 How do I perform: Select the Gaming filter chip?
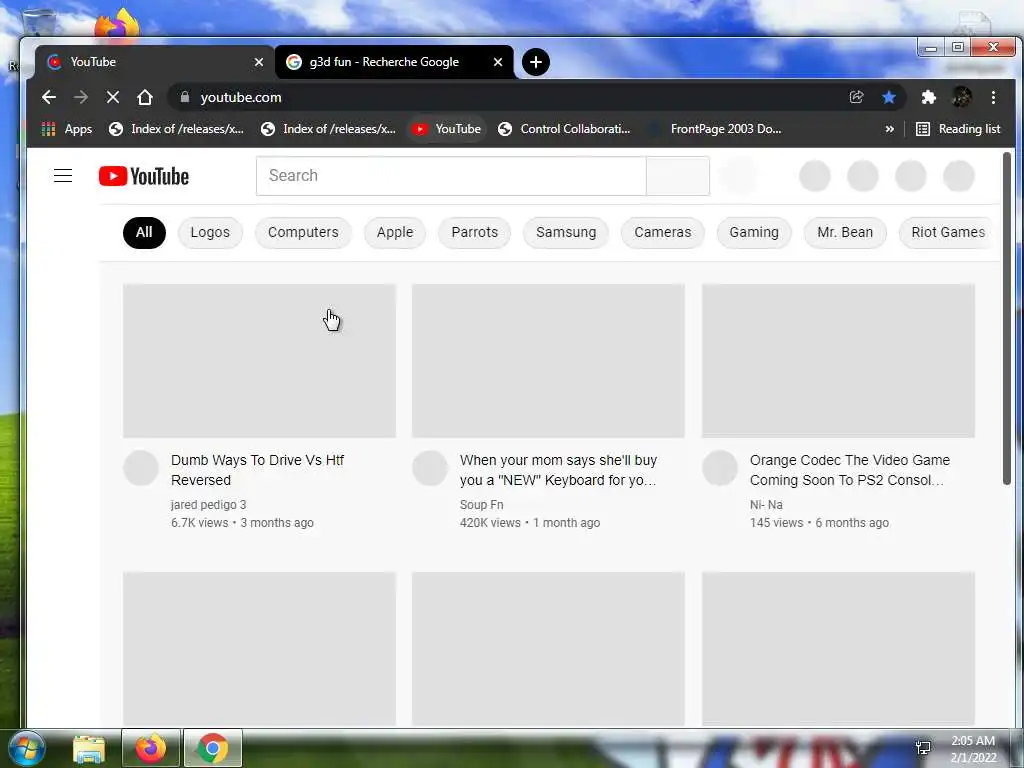754,232
